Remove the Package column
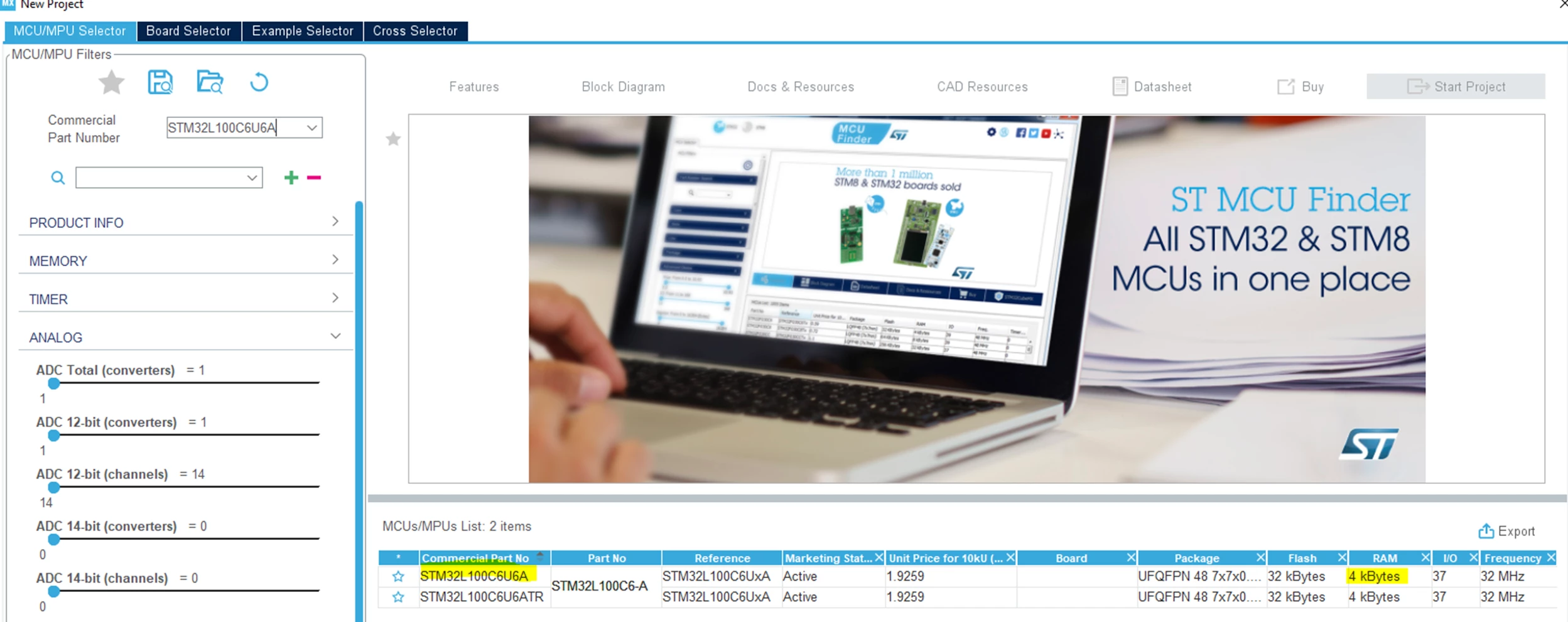 (x=1260, y=557)
